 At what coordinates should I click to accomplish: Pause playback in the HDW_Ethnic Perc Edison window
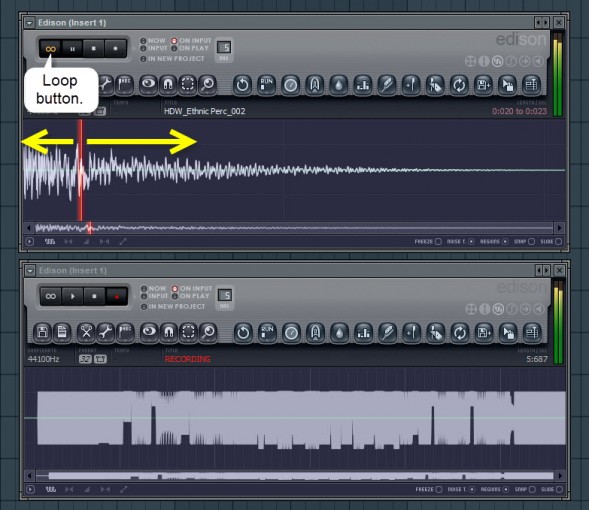(x=72, y=49)
